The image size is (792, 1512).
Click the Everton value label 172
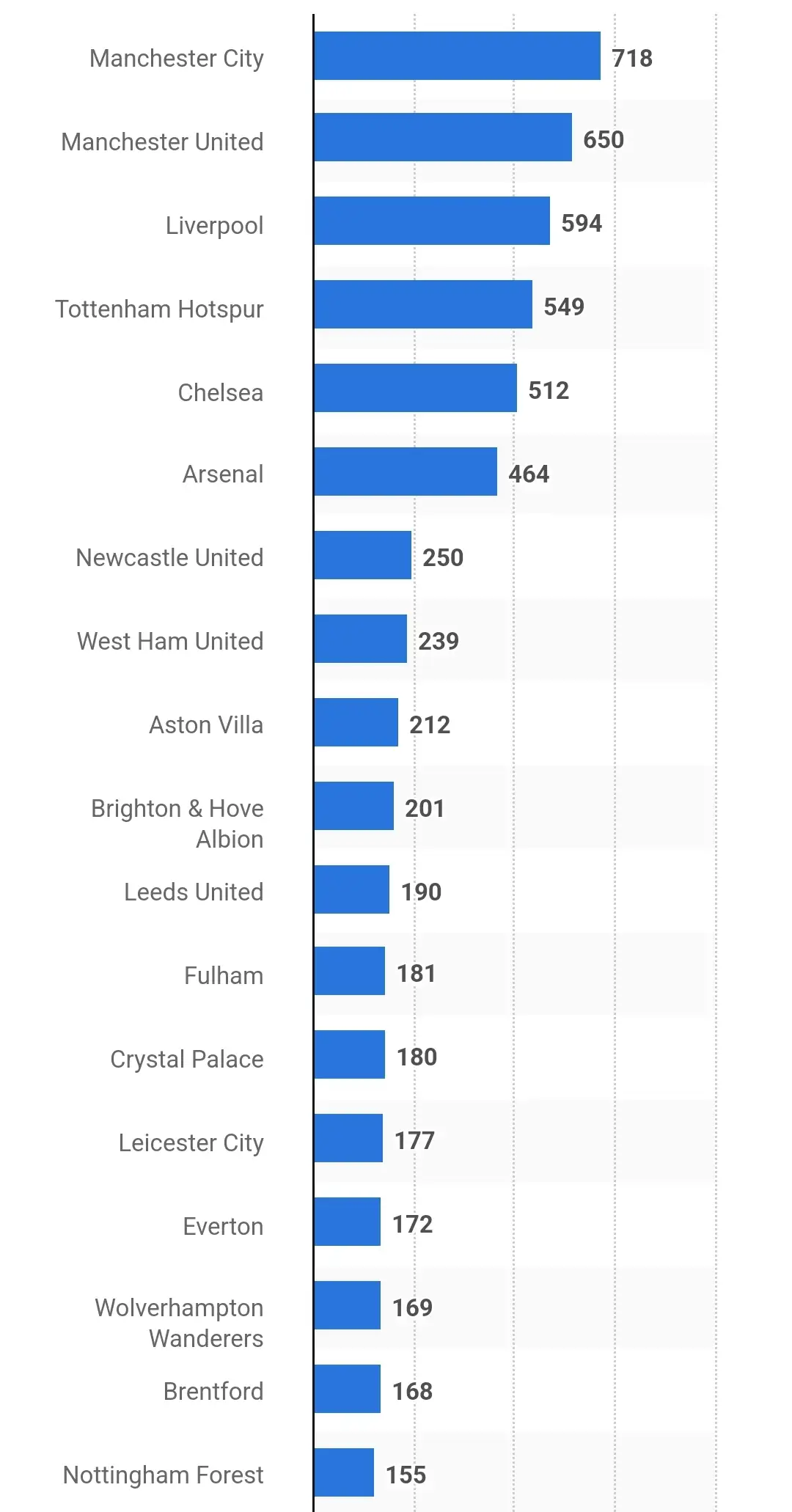pyautogui.click(x=413, y=1224)
